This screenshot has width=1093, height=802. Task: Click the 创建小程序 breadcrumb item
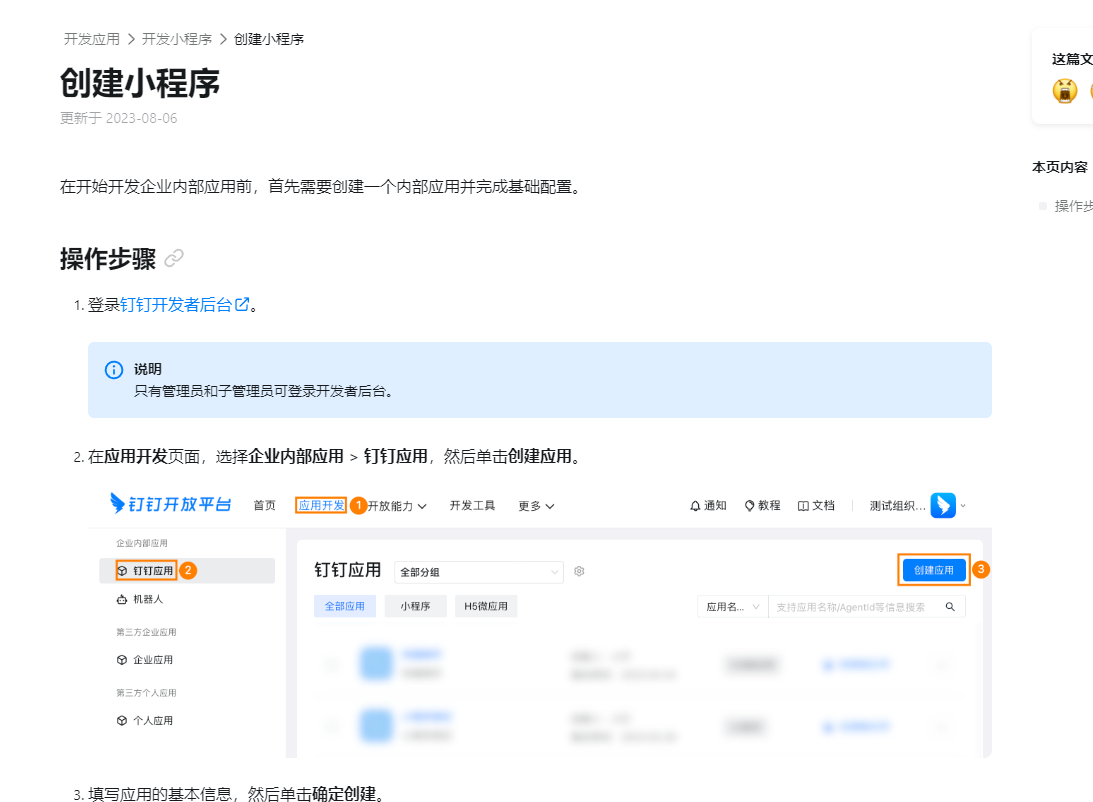point(269,39)
